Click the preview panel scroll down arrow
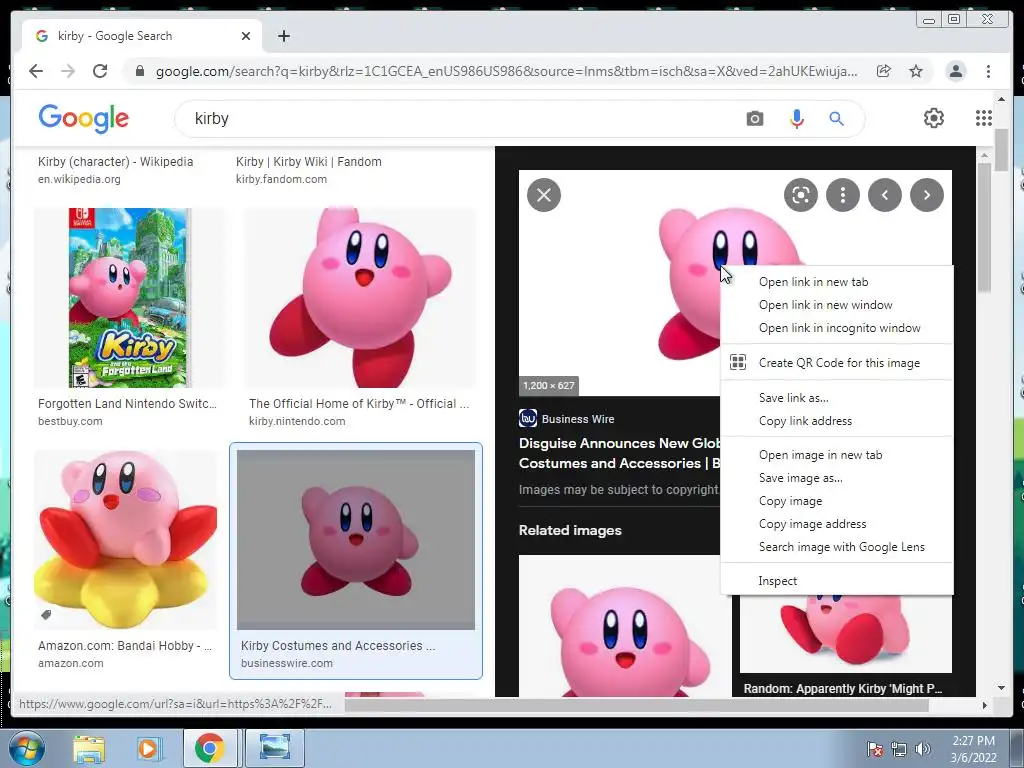This screenshot has height=768, width=1024. pos(1001,688)
